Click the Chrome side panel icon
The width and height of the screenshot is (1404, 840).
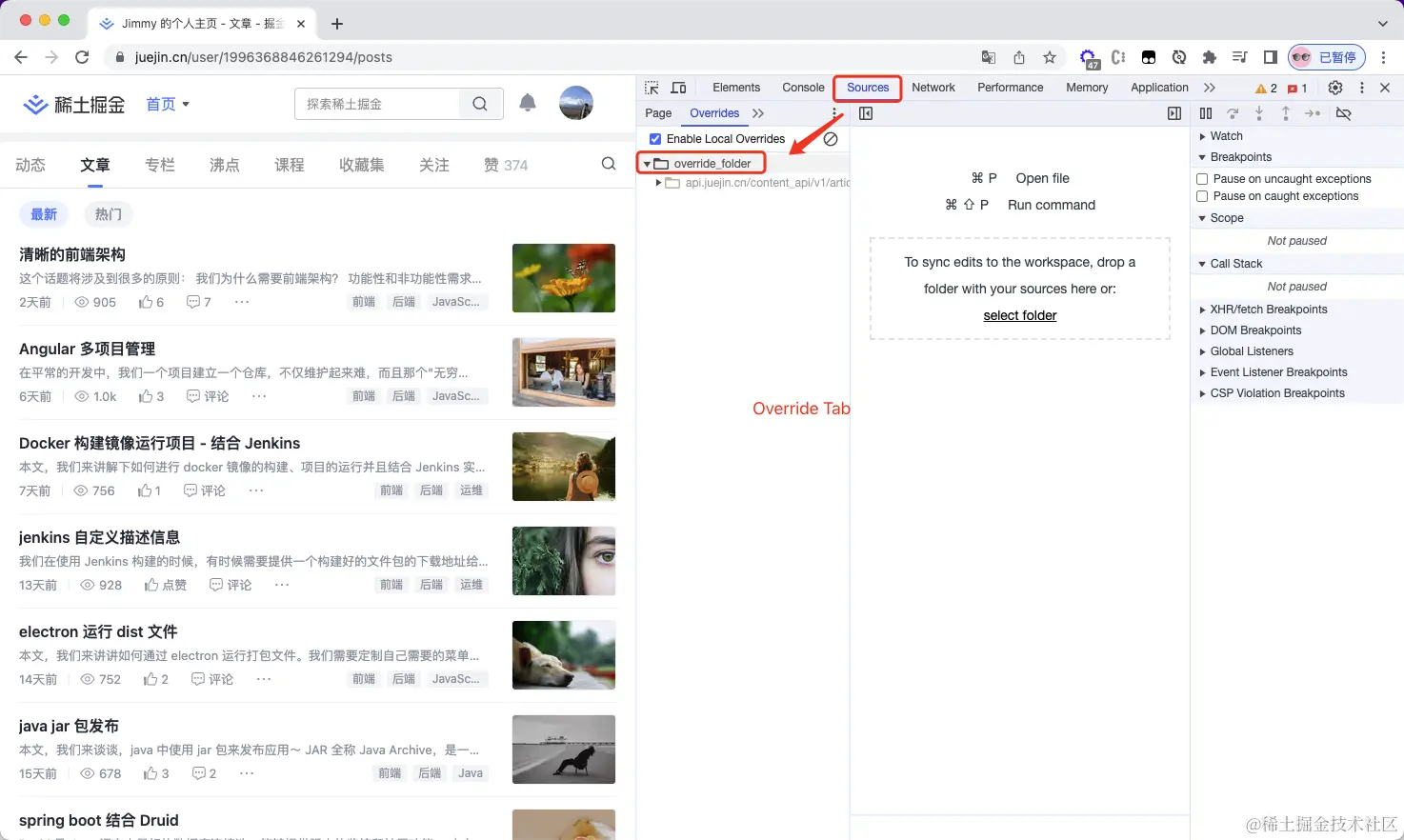point(1271,57)
